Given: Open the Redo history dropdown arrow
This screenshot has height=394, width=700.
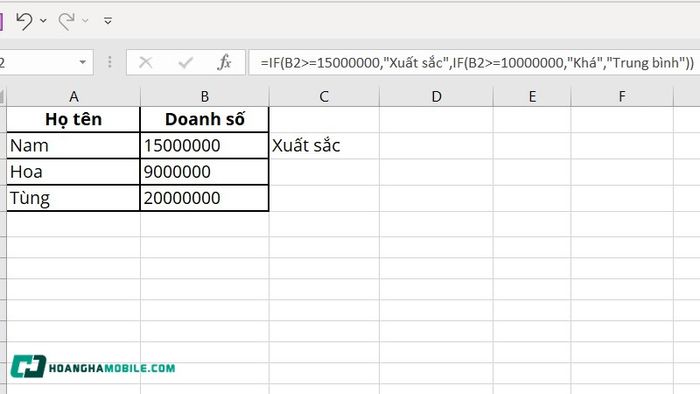Looking at the screenshot, I should coord(85,21).
